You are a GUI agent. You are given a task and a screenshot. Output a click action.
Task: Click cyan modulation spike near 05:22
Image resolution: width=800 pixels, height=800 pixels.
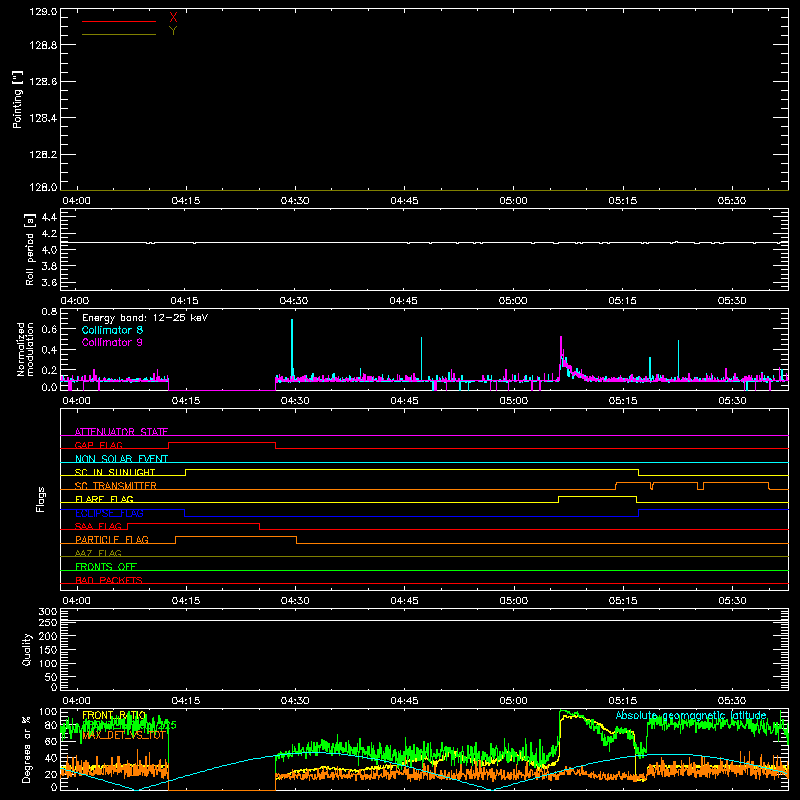[678, 359]
